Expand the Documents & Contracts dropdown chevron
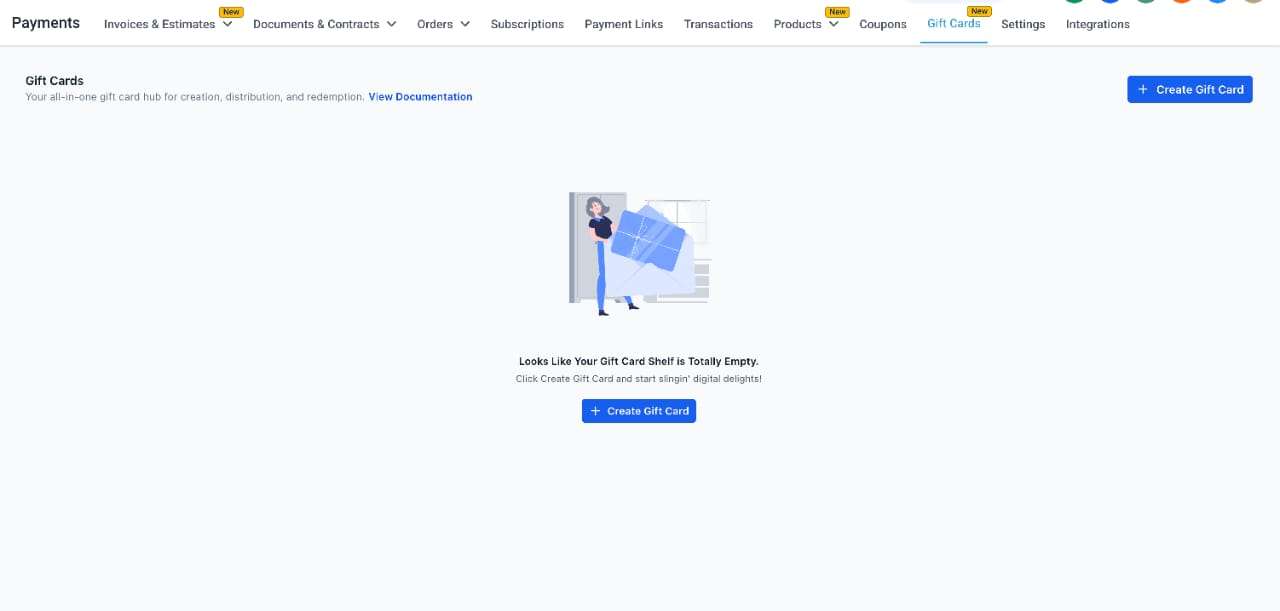 click(391, 24)
